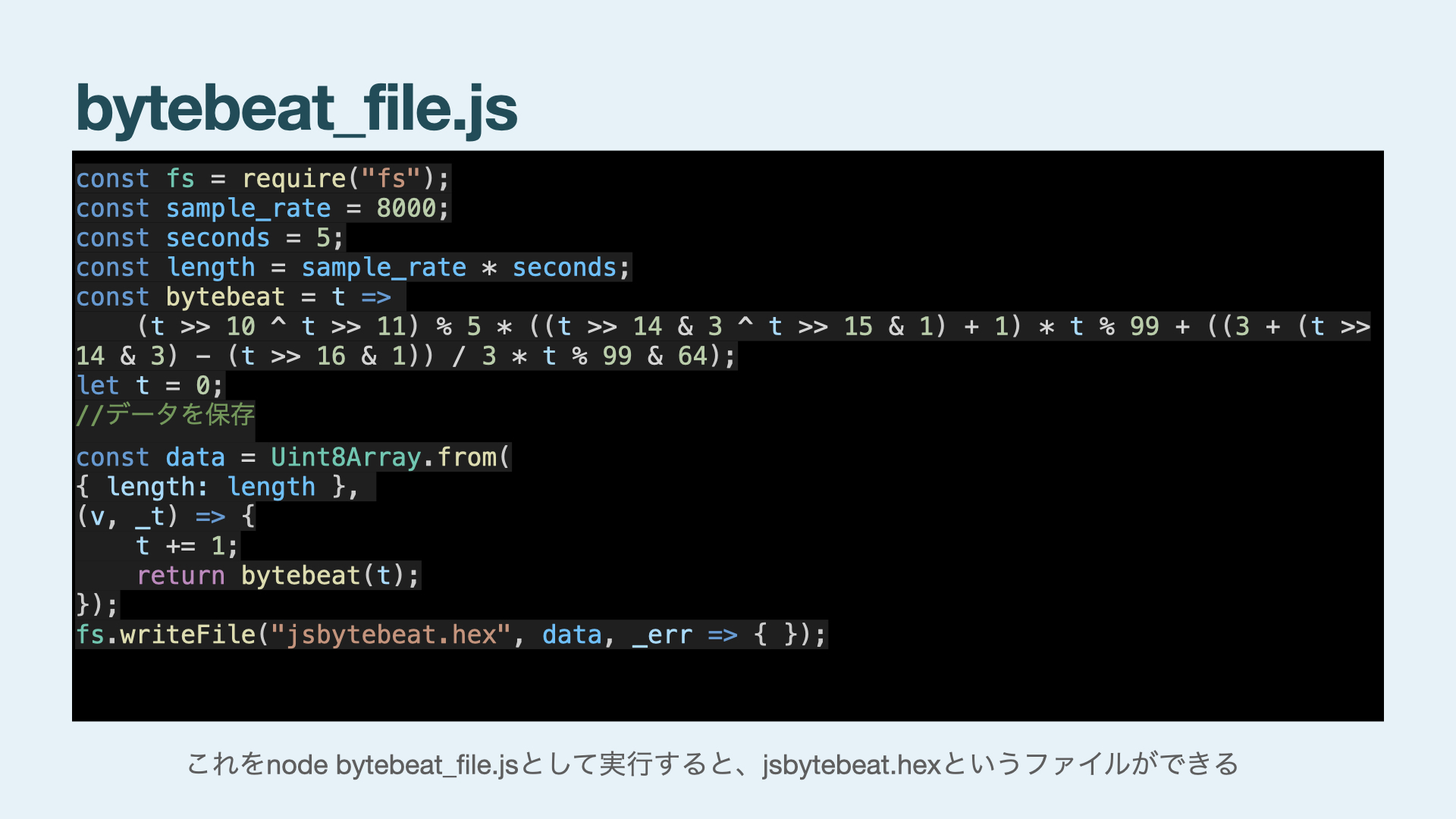Image resolution: width=1456 pixels, height=819 pixels.
Task: Click the slide title bytebeat_file.js
Action: pyautogui.click(x=296, y=108)
